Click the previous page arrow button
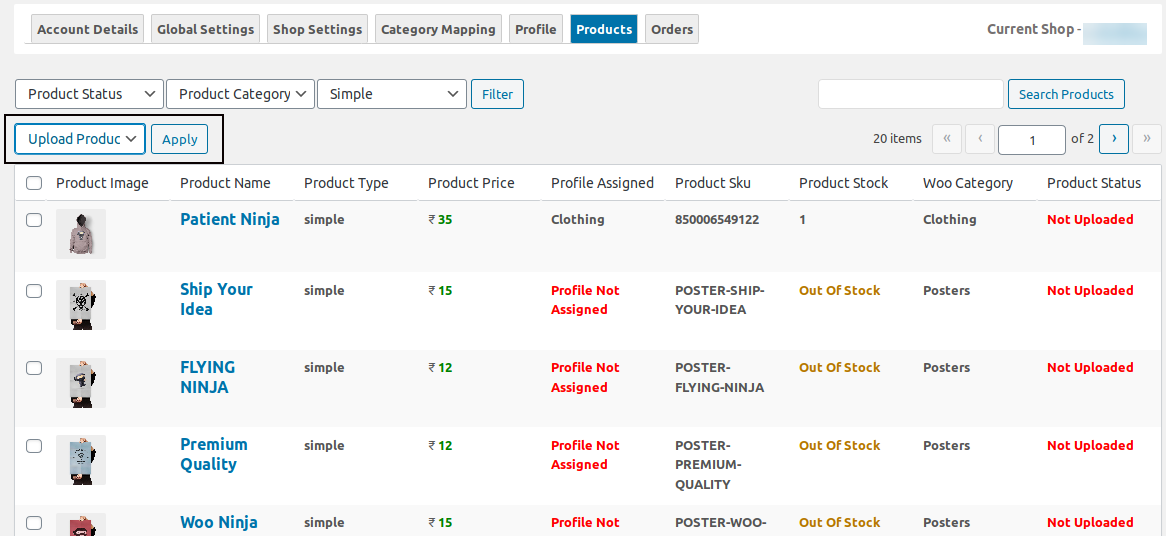 [980, 138]
